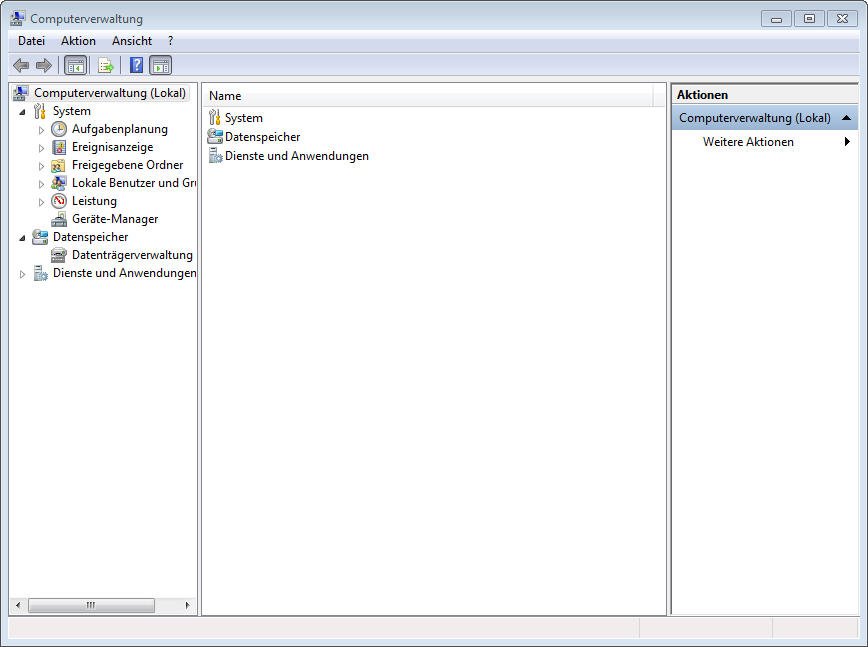Click the Forward arrow toolbar icon
Image resolution: width=868 pixels, height=647 pixels.
(x=44, y=66)
